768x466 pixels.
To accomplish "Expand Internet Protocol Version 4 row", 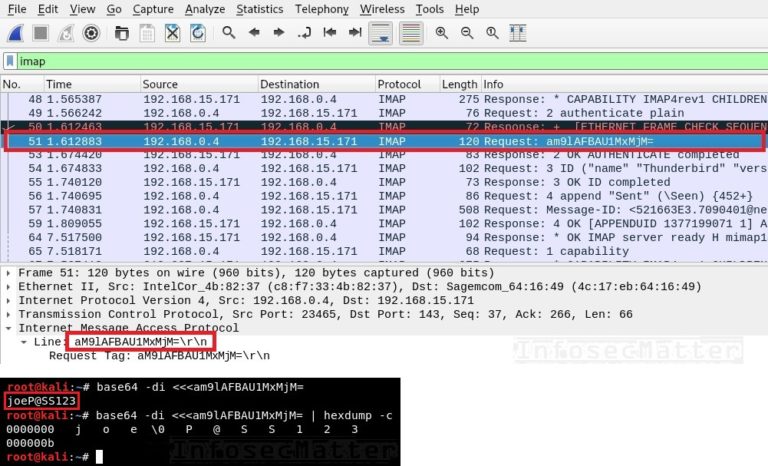I will [9, 300].
